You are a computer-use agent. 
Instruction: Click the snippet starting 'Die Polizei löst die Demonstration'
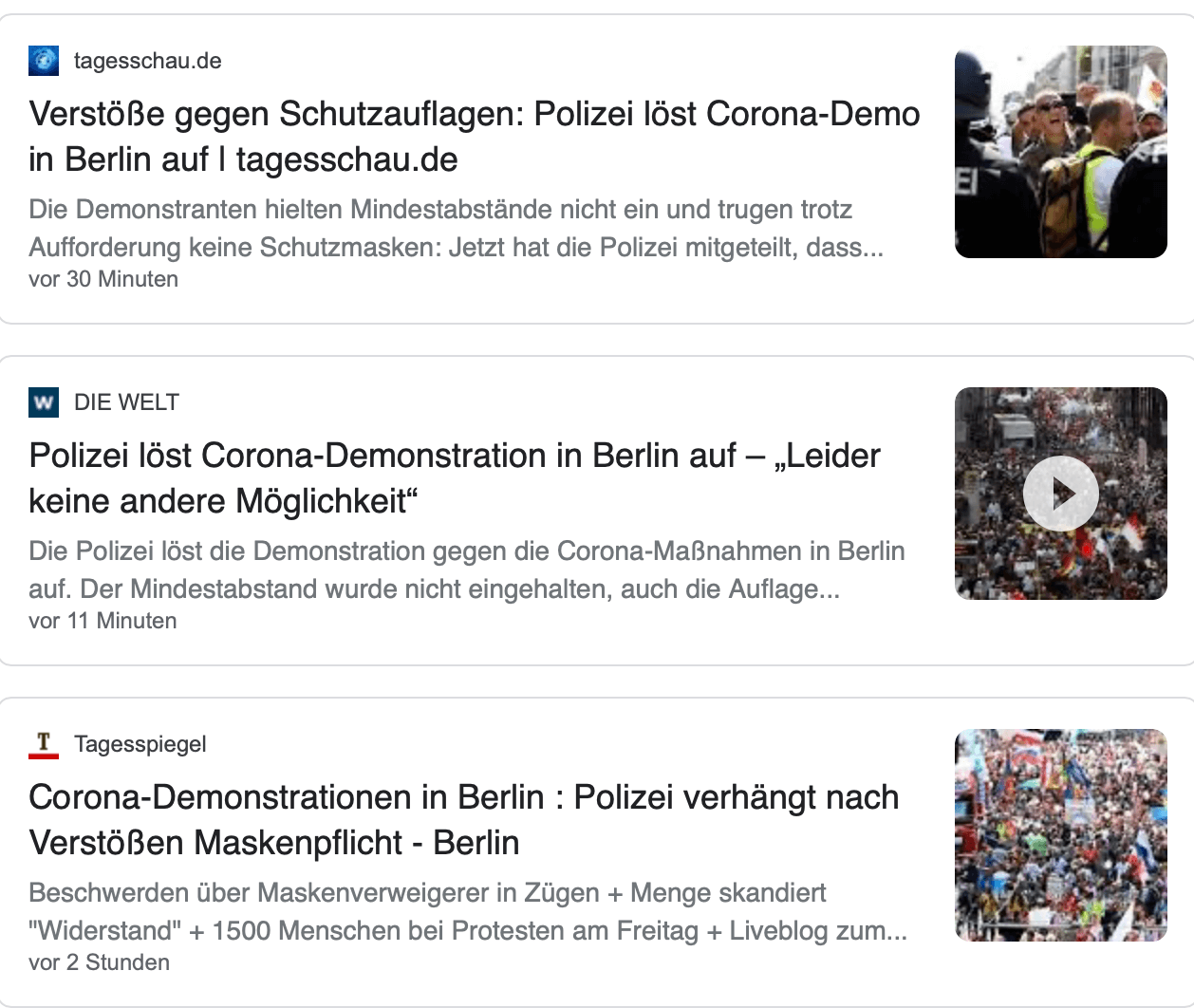tap(466, 570)
